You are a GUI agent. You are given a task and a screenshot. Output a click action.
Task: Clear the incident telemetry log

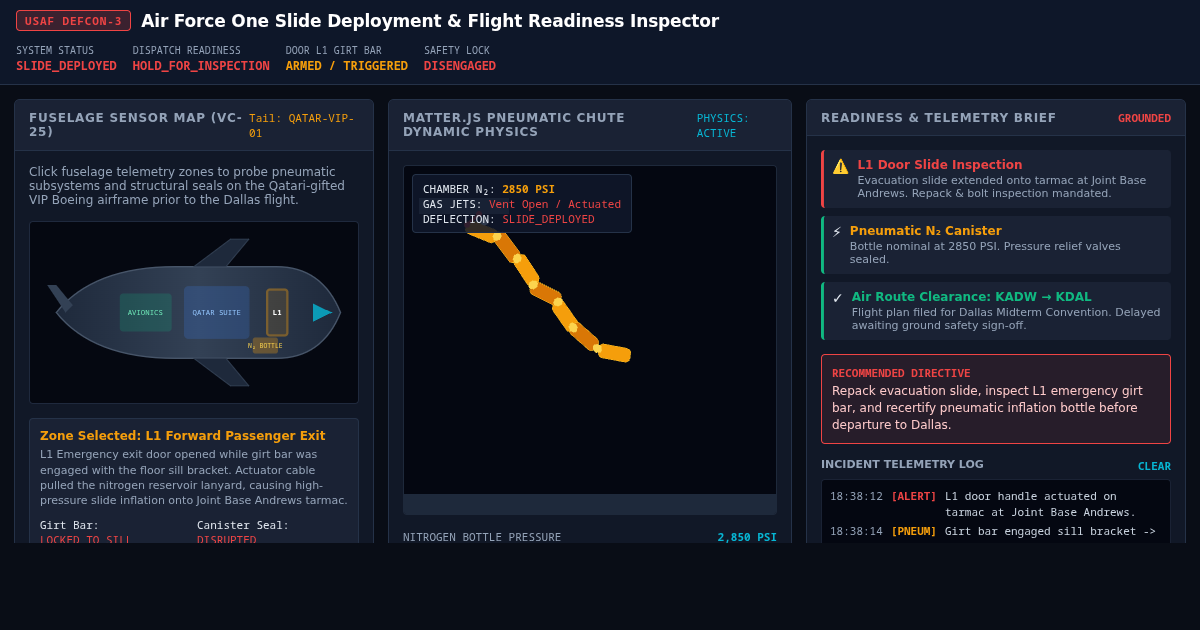pyautogui.click(x=1154, y=466)
